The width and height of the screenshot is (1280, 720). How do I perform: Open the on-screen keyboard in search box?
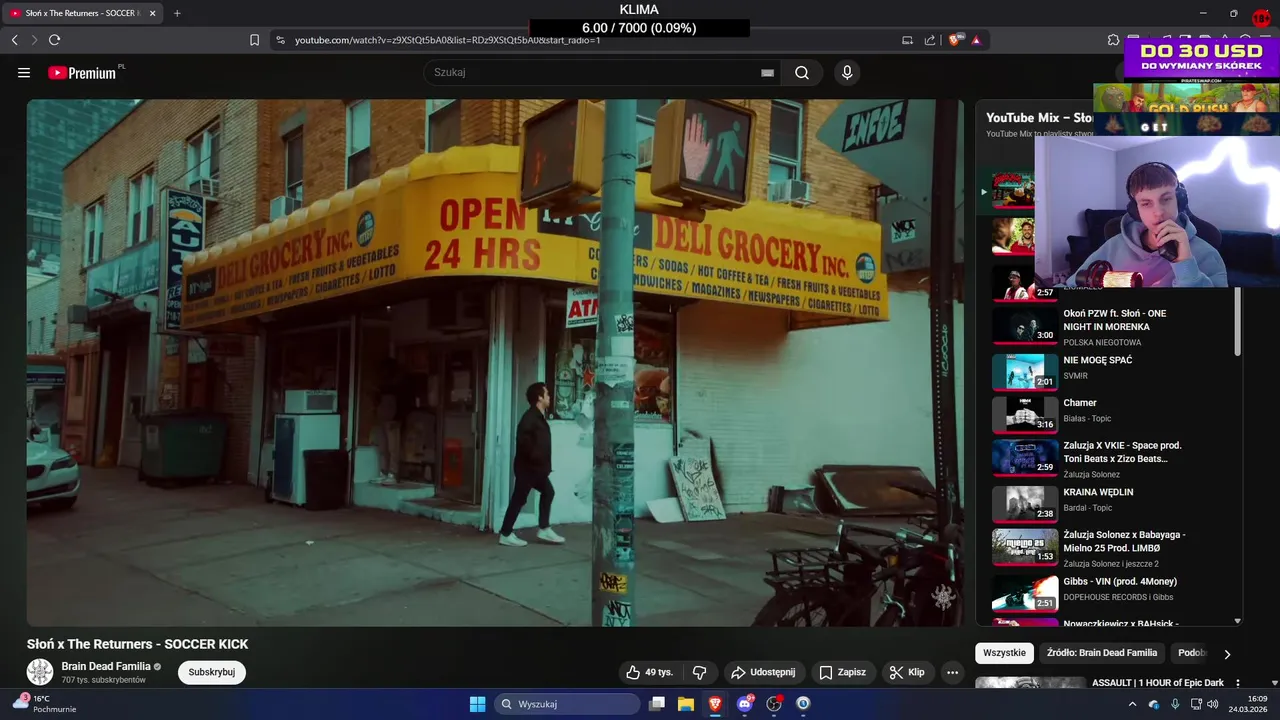(x=767, y=73)
